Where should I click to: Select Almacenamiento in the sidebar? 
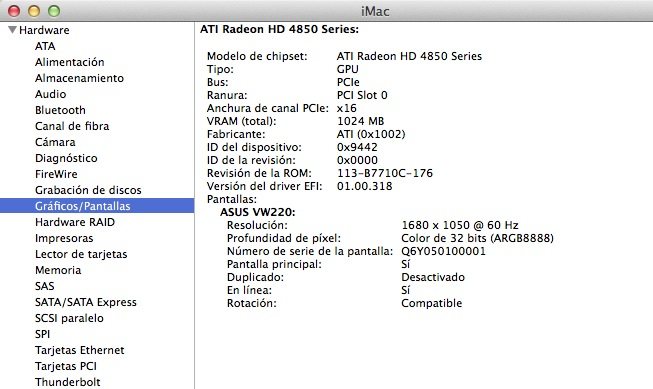(79, 78)
